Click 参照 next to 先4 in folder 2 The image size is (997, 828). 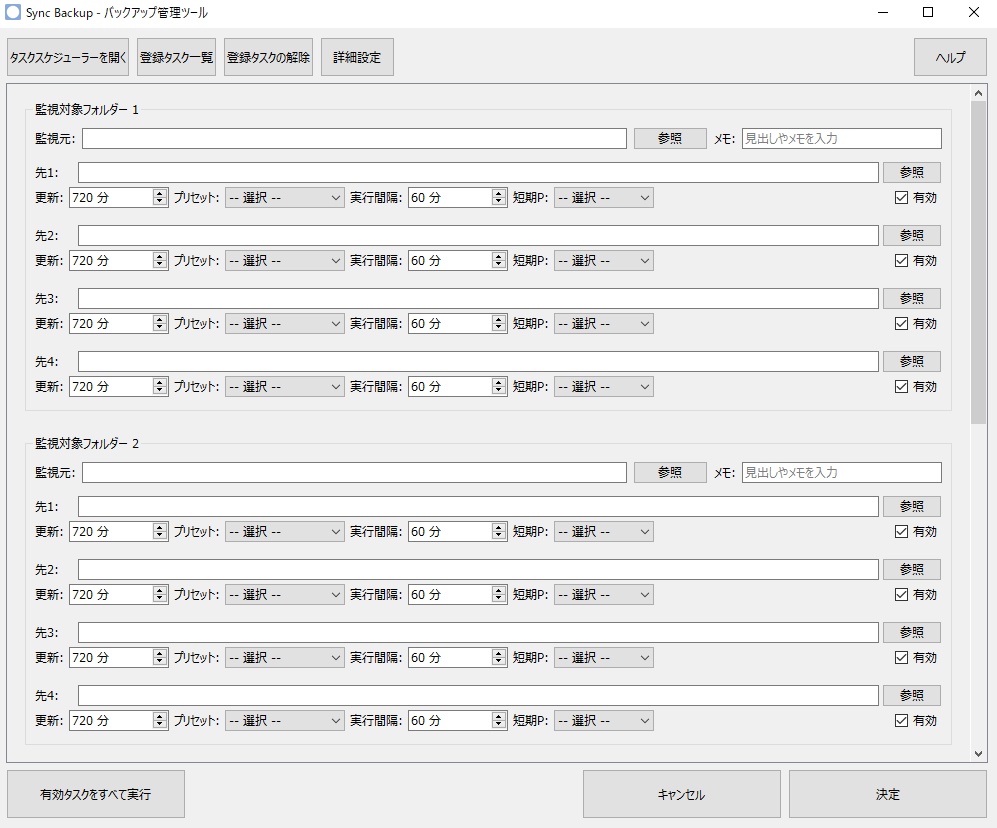point(911,695)
